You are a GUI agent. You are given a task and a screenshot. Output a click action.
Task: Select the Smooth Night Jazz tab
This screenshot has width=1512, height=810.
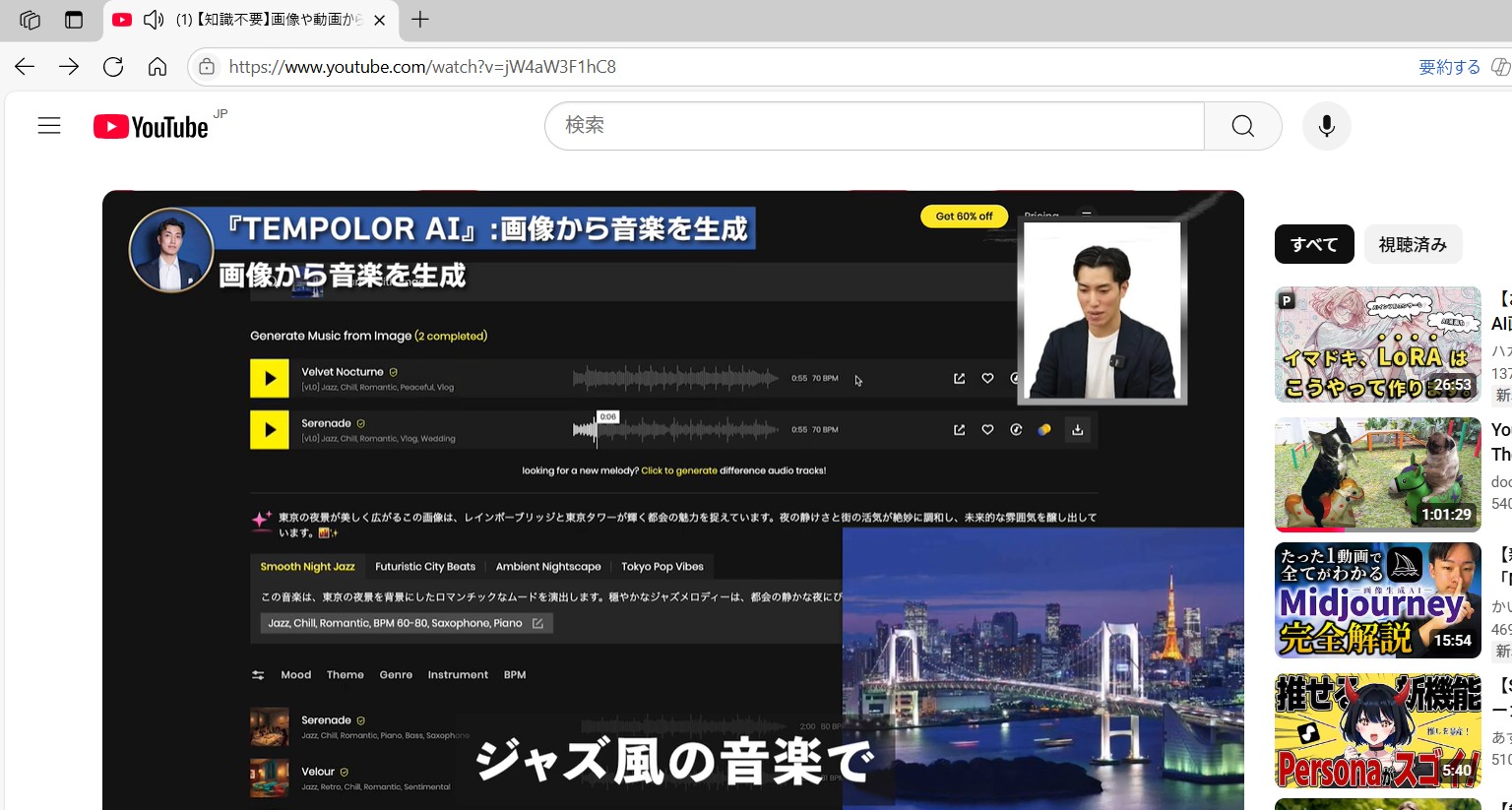click(307, 567)
